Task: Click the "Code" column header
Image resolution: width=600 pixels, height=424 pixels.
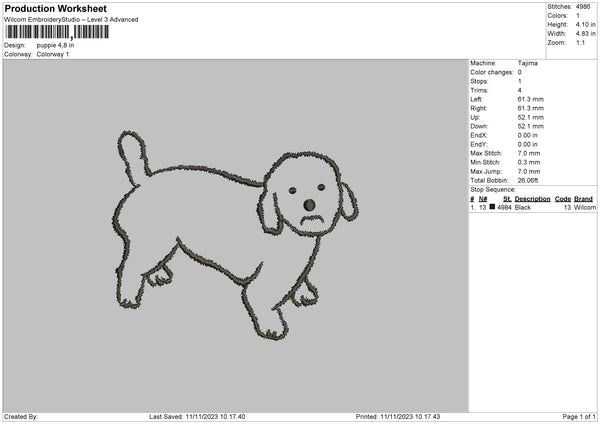Action: coord(563,199)
